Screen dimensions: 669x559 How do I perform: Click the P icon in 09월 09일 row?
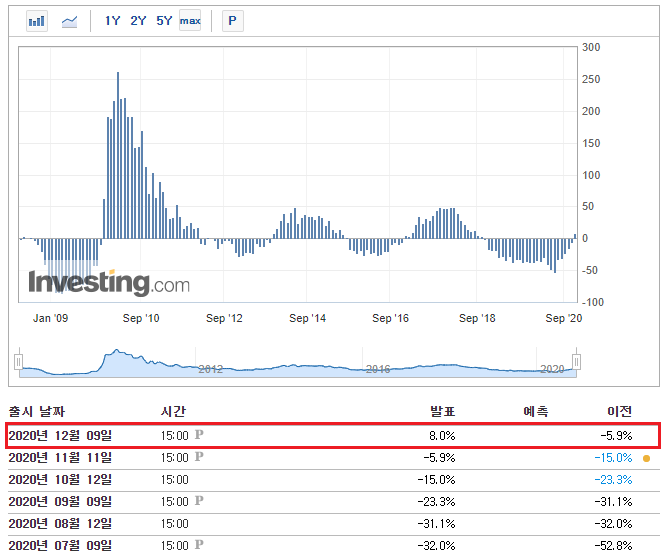[x=199, y=501]
